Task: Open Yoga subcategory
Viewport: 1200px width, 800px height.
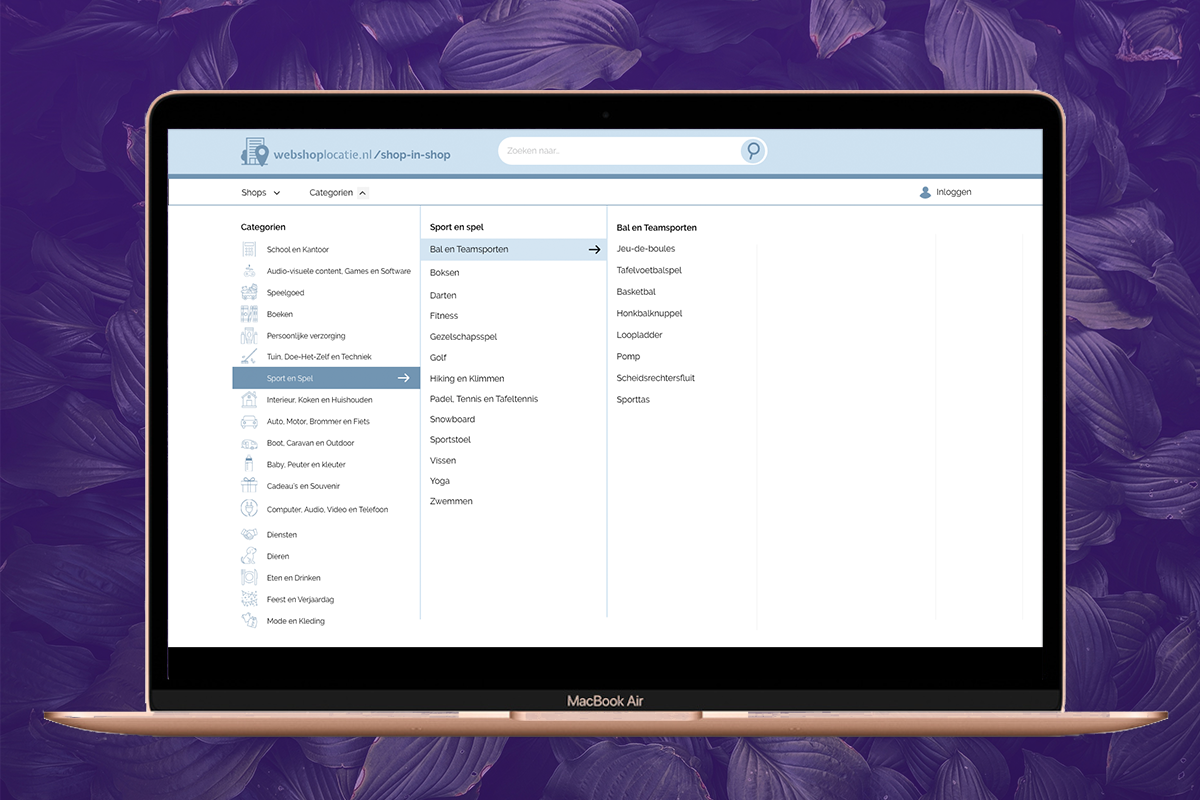Action: [440, 481]
